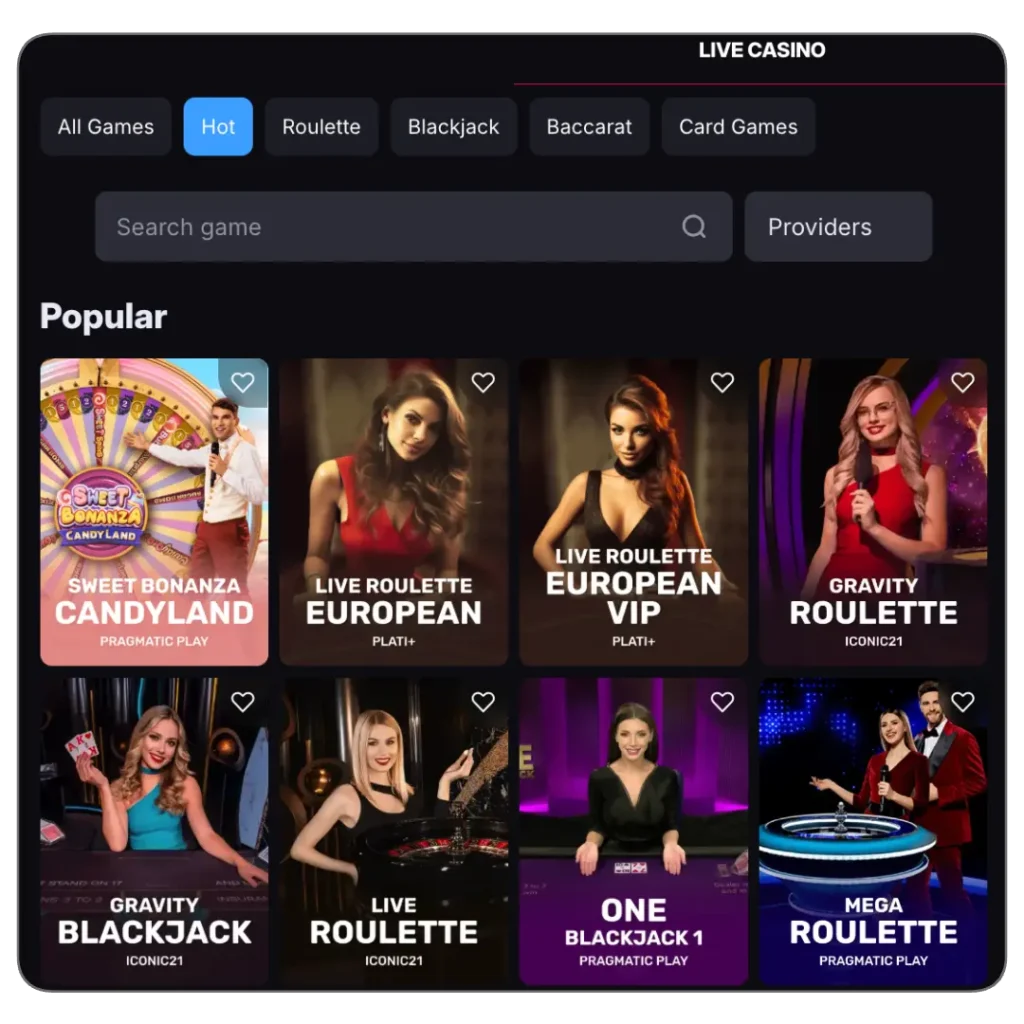The height and width of the screenshot is (1024, 1024).
Task: Show the Card Games category
Action: 738,127
